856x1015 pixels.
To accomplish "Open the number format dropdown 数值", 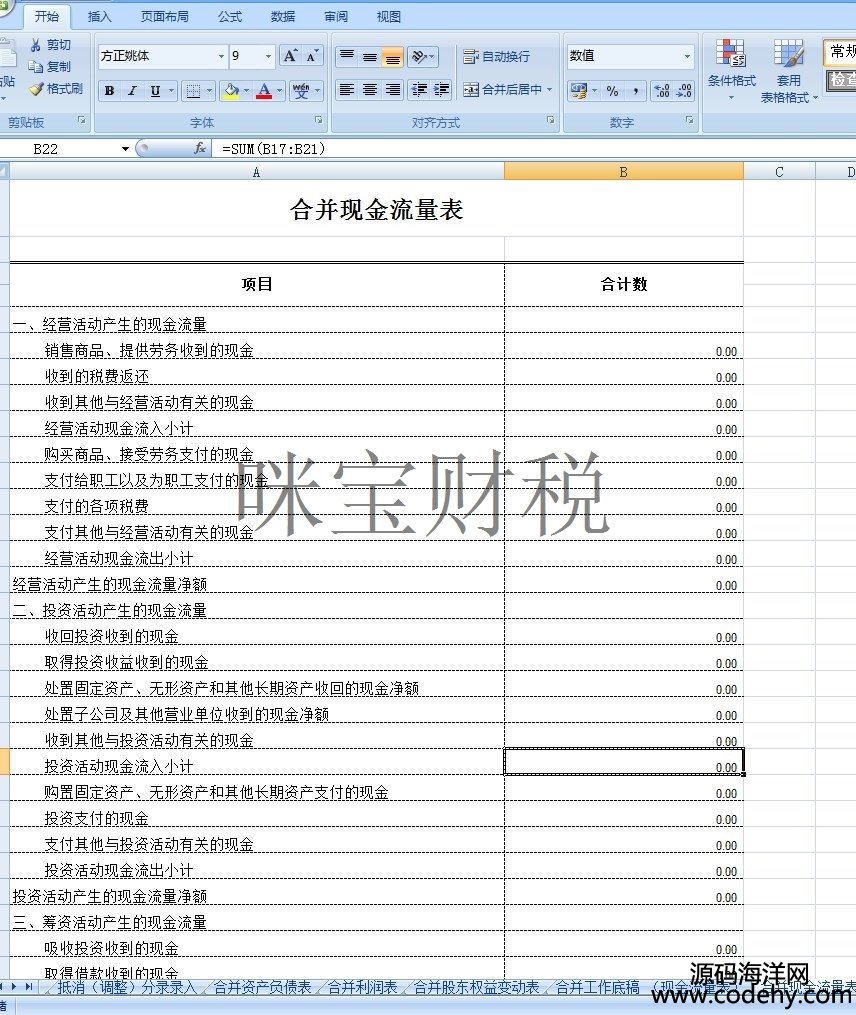I will 687,57.
